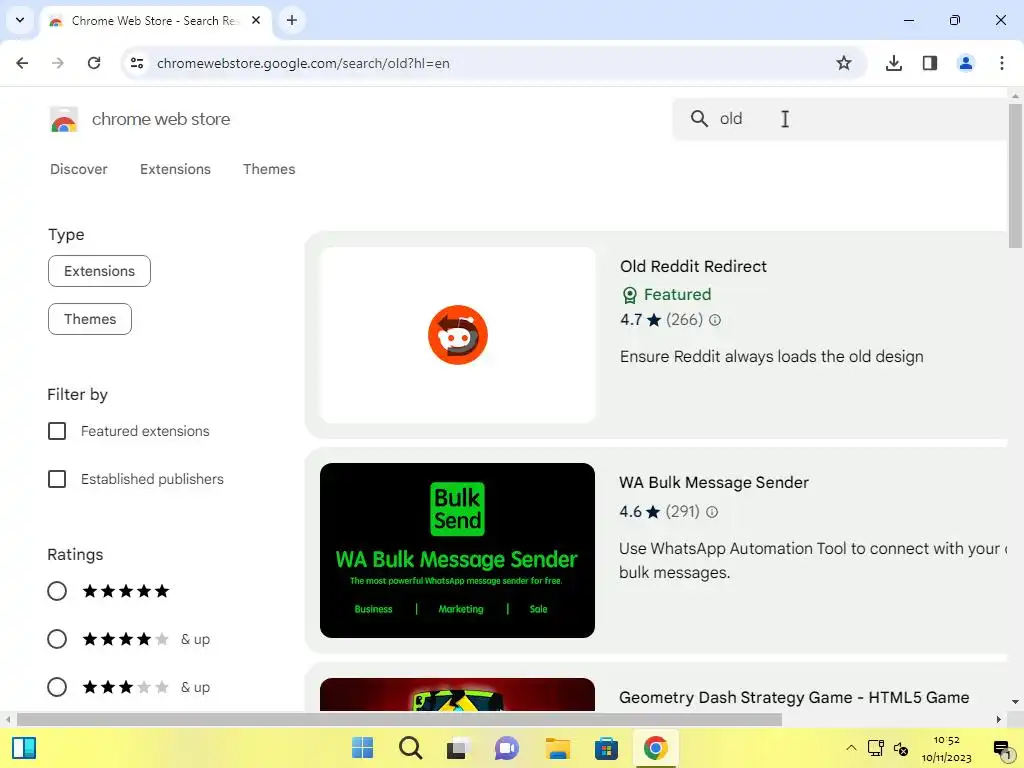Click the WA Bulk Message Sender thumbnail
1024x768 pixels.
(x=457, y=551)
